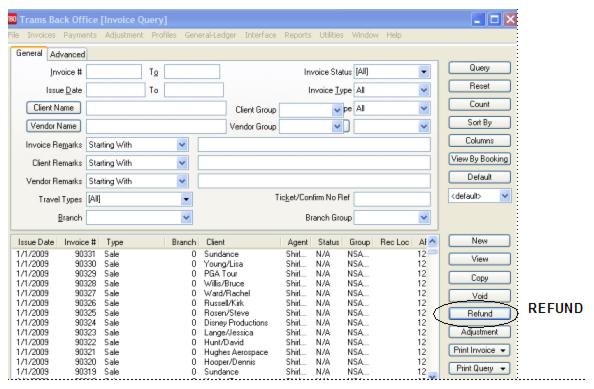The height and width of the screenshot is (389, 594).
Task: Open the General-Ledger menu
Action: pyautogui.click(x=210, y=35)
